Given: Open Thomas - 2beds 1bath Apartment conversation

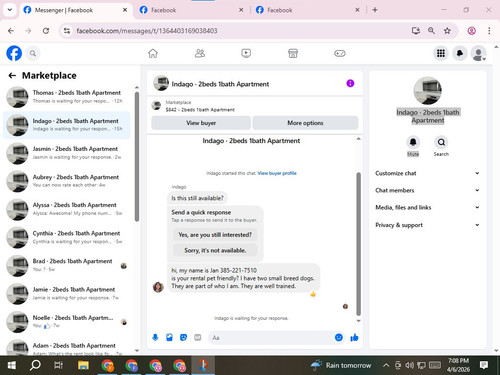Looking at the screenshot, I should pyautogui.click(x=67, y=97).
